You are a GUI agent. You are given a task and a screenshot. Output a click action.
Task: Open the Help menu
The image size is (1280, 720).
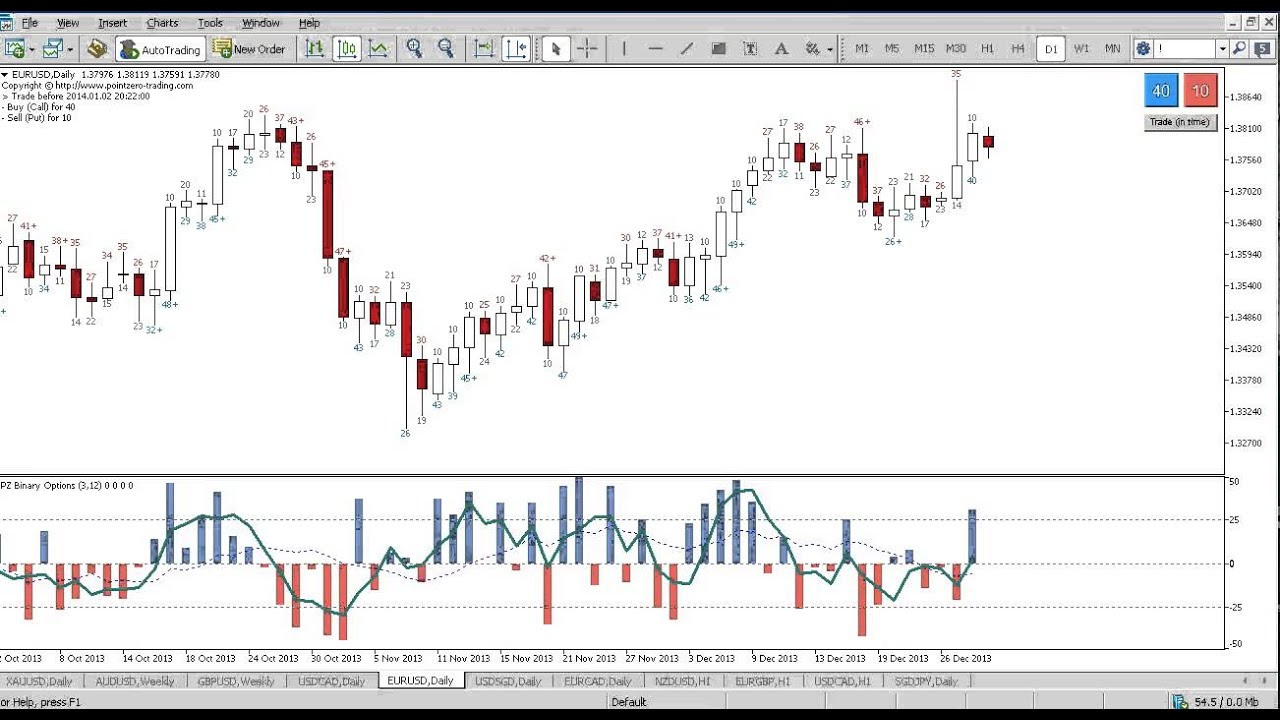309,23
